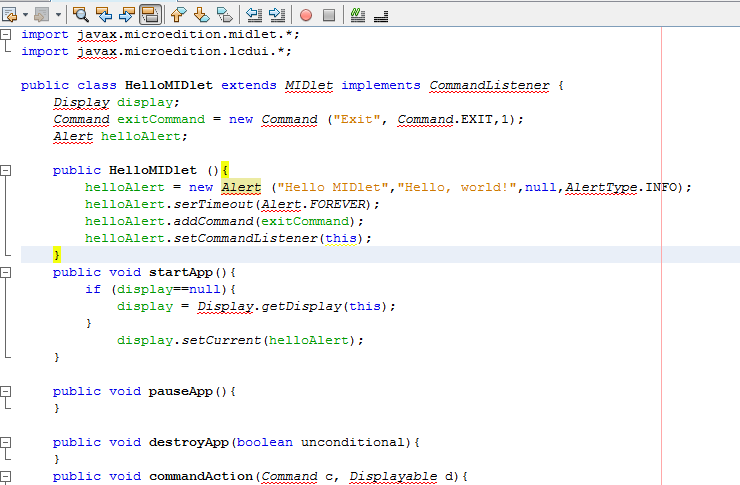Click the Comment lines icon
The width and height of the screenshot is (740, 485).
click(358, 15)
